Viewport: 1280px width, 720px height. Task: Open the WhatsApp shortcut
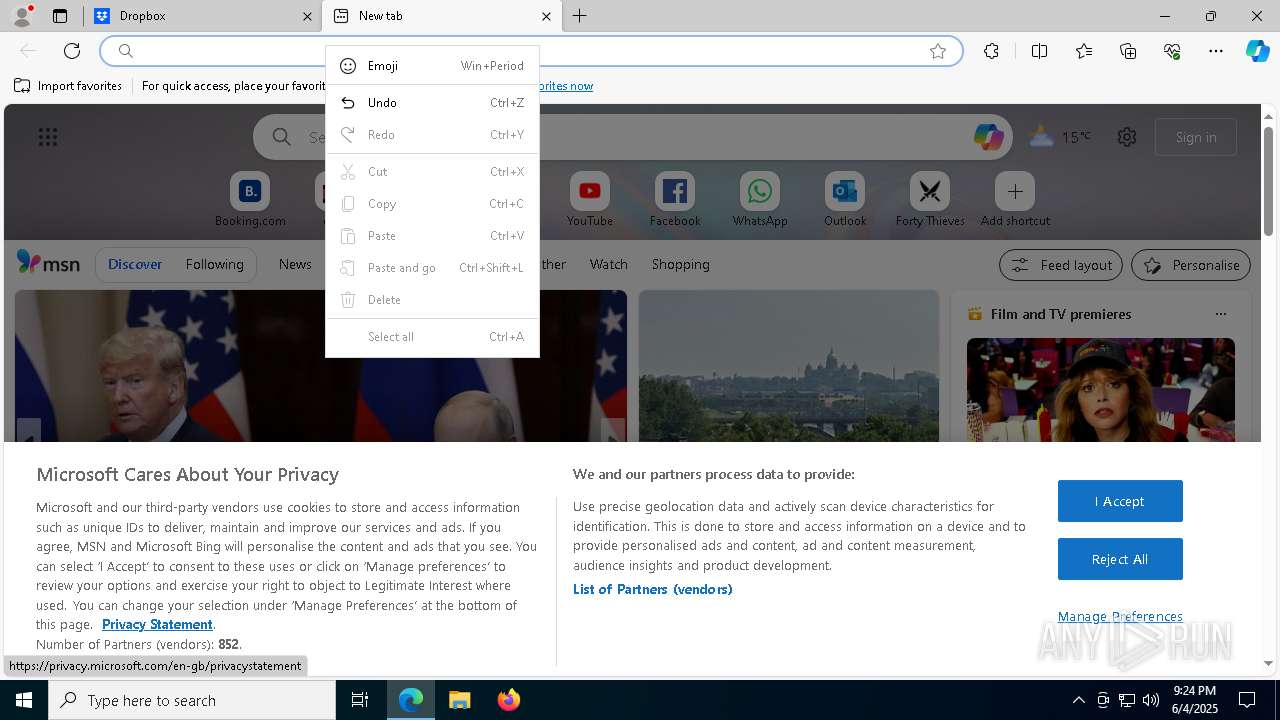click(760, 200)
